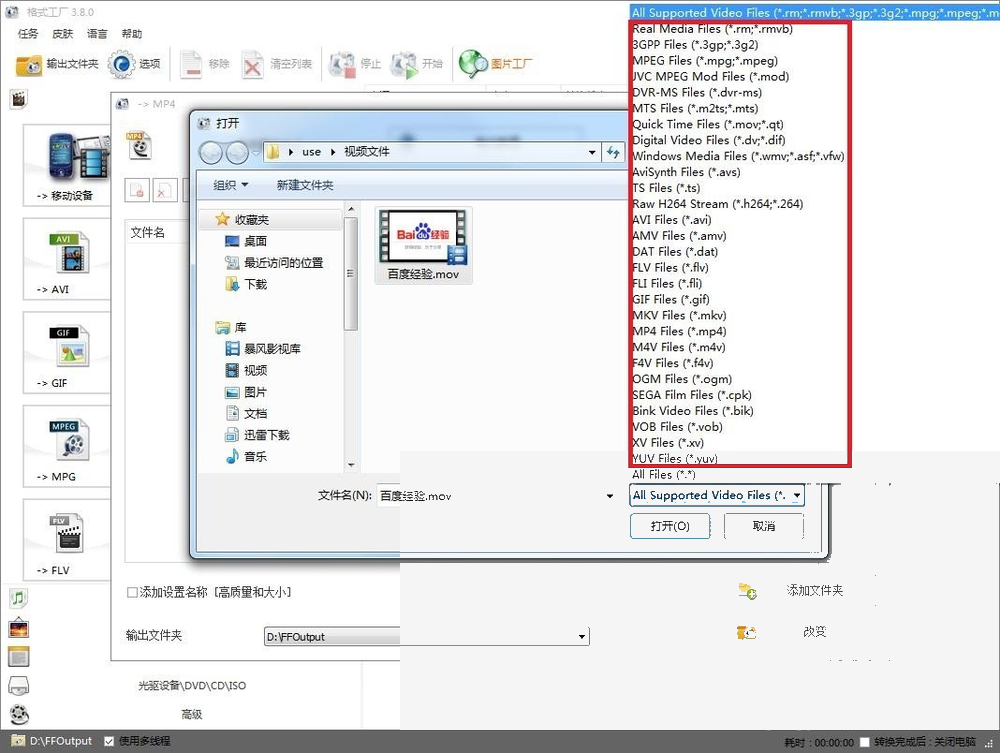The width and height of the screenshot is (1000, 753).
Task: Click the 停止 toolbar icon
Action: click(x=342, y=64)
